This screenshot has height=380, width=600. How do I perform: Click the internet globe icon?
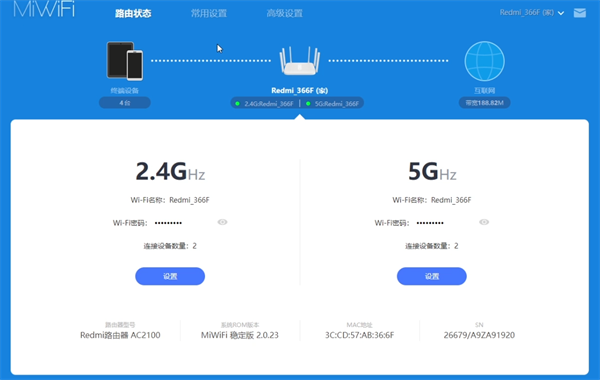click(x=484, y=61)
